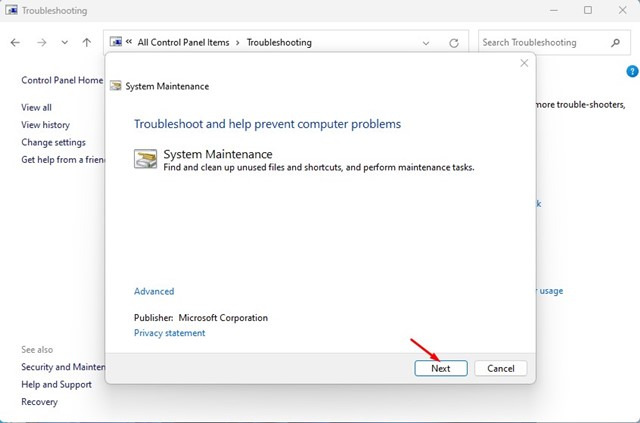Cancel the System Maintenance troubleshooter
This screenshot has height=423, width=640.
[500, 368]
